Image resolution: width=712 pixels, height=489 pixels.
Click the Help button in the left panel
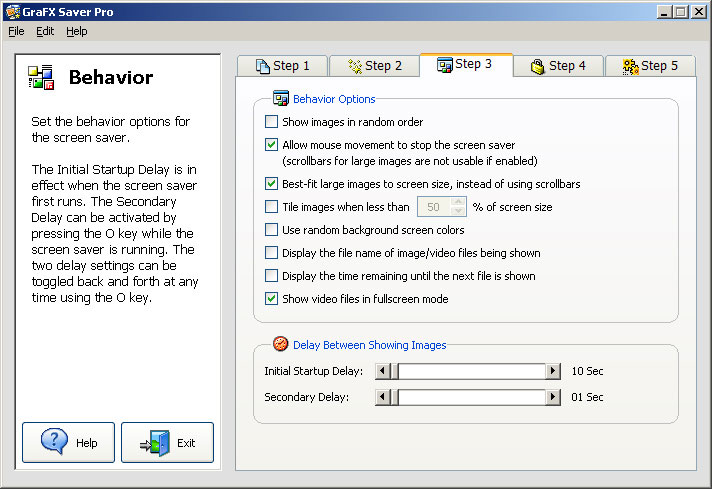(69, 442)
